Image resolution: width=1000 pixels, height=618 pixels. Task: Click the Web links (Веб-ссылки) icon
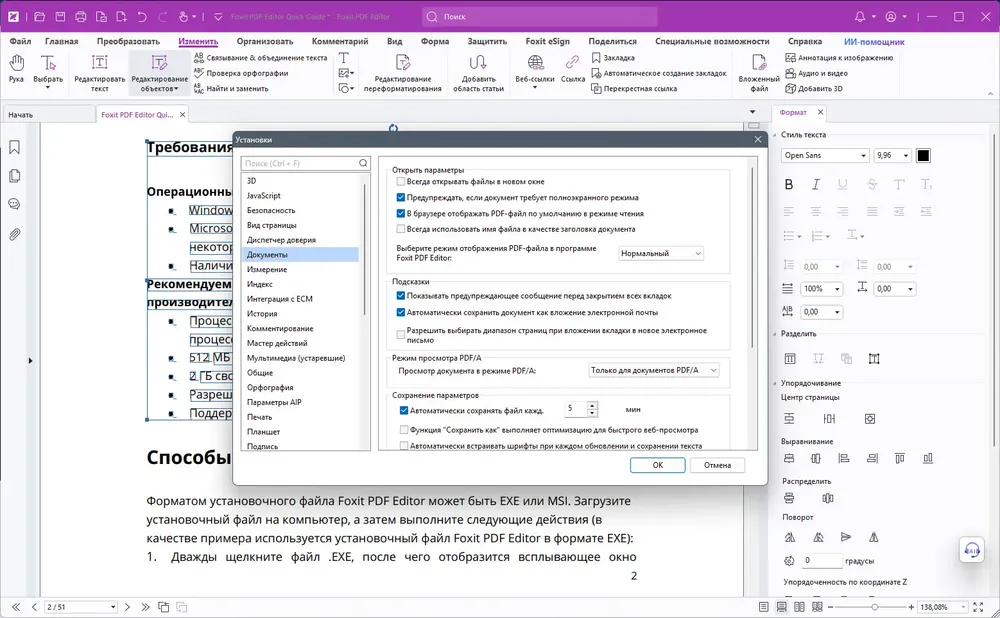[535, 69]
